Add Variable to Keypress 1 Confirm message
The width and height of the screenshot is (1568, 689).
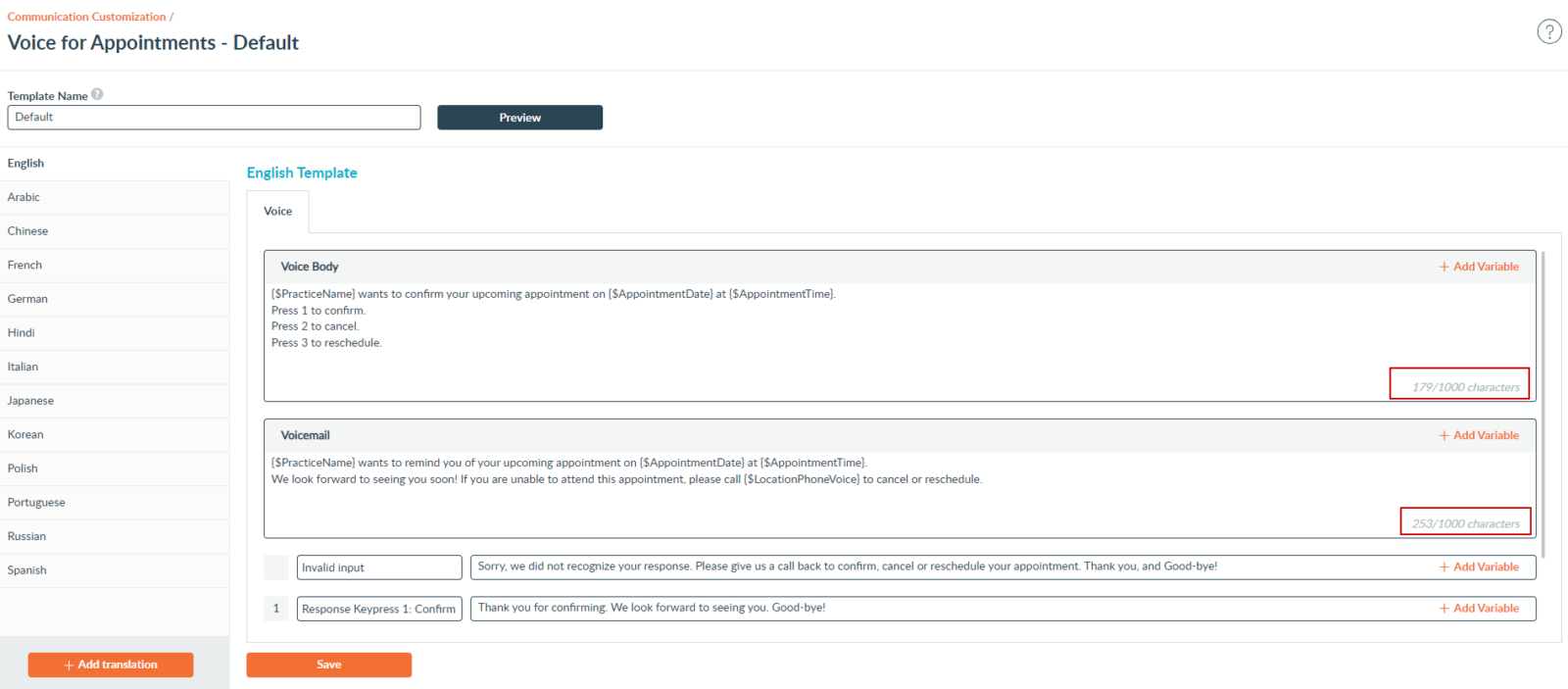click(1479, 608)
